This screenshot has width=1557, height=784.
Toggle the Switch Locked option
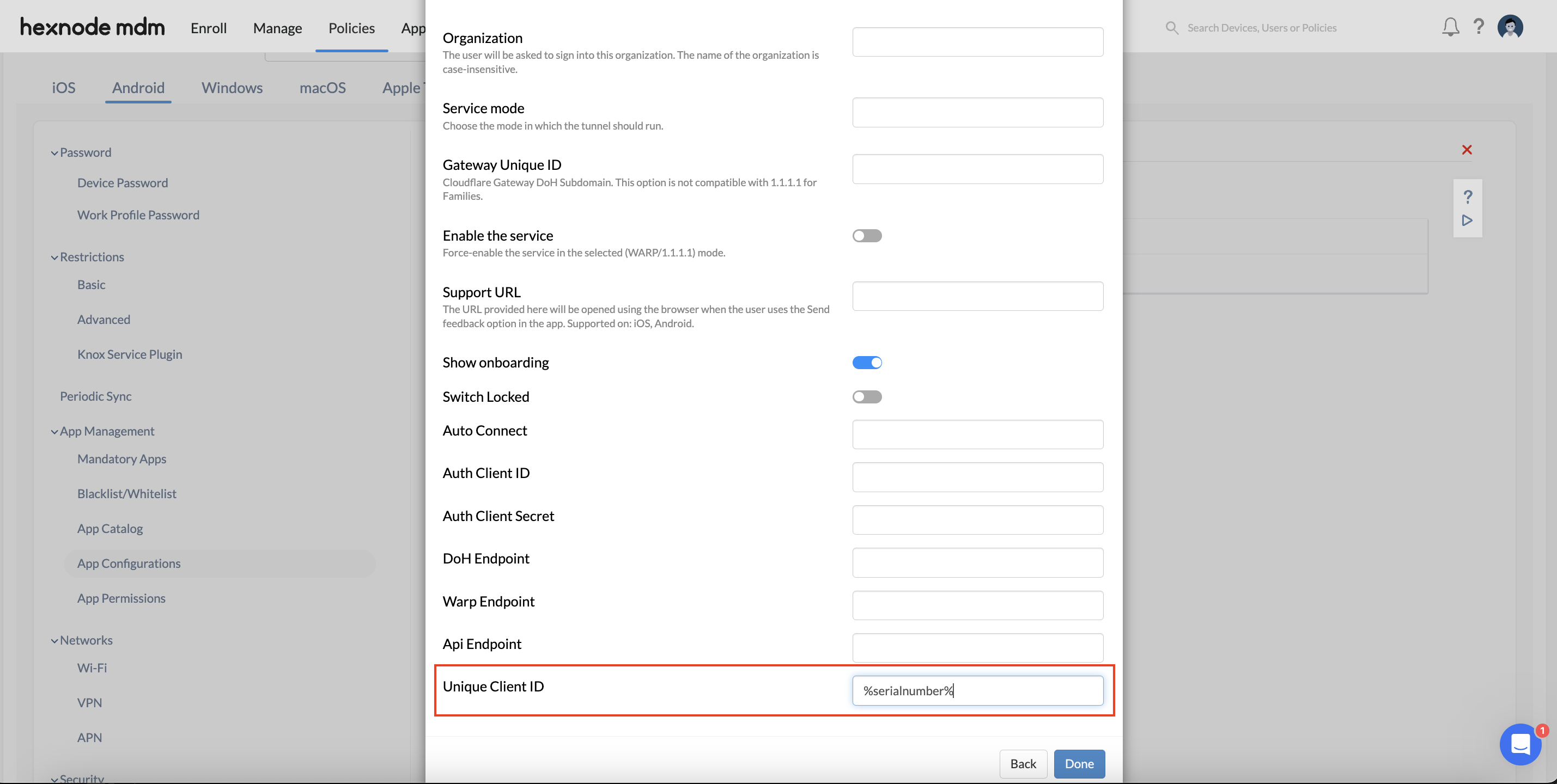click(x=867, y=397)
